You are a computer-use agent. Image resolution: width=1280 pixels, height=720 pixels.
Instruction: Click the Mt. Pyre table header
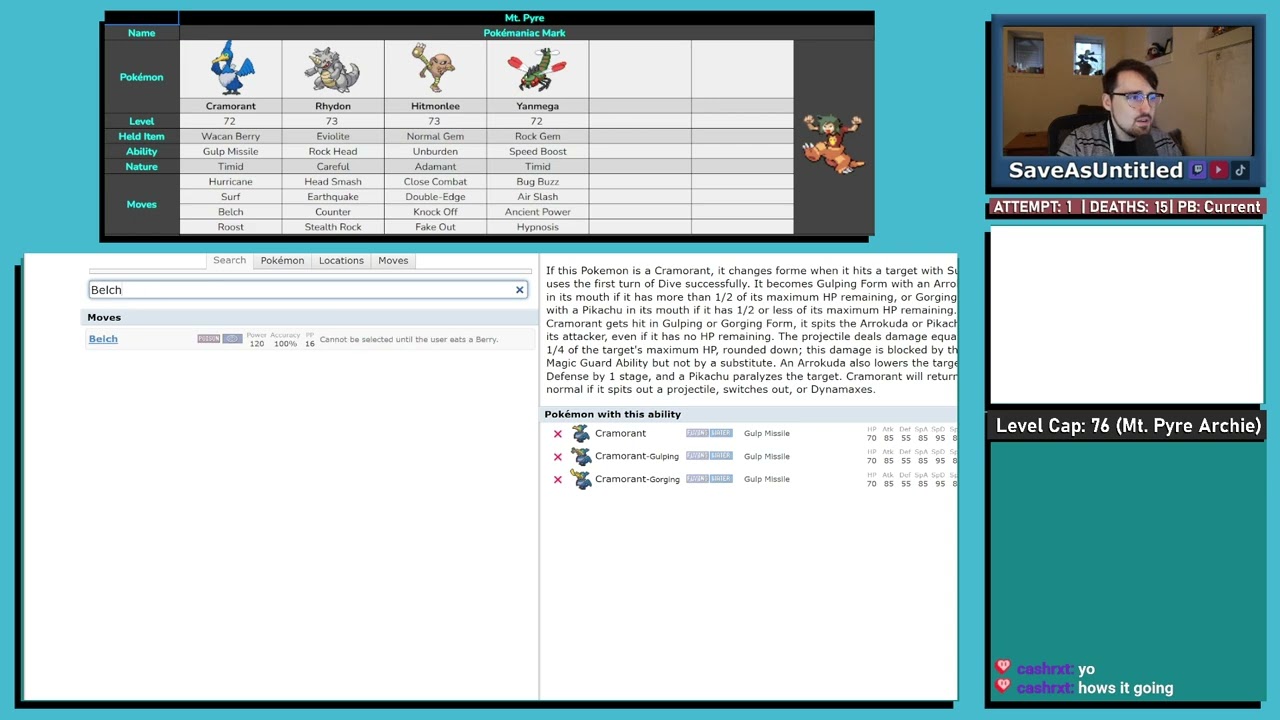(x=524, y=18)
